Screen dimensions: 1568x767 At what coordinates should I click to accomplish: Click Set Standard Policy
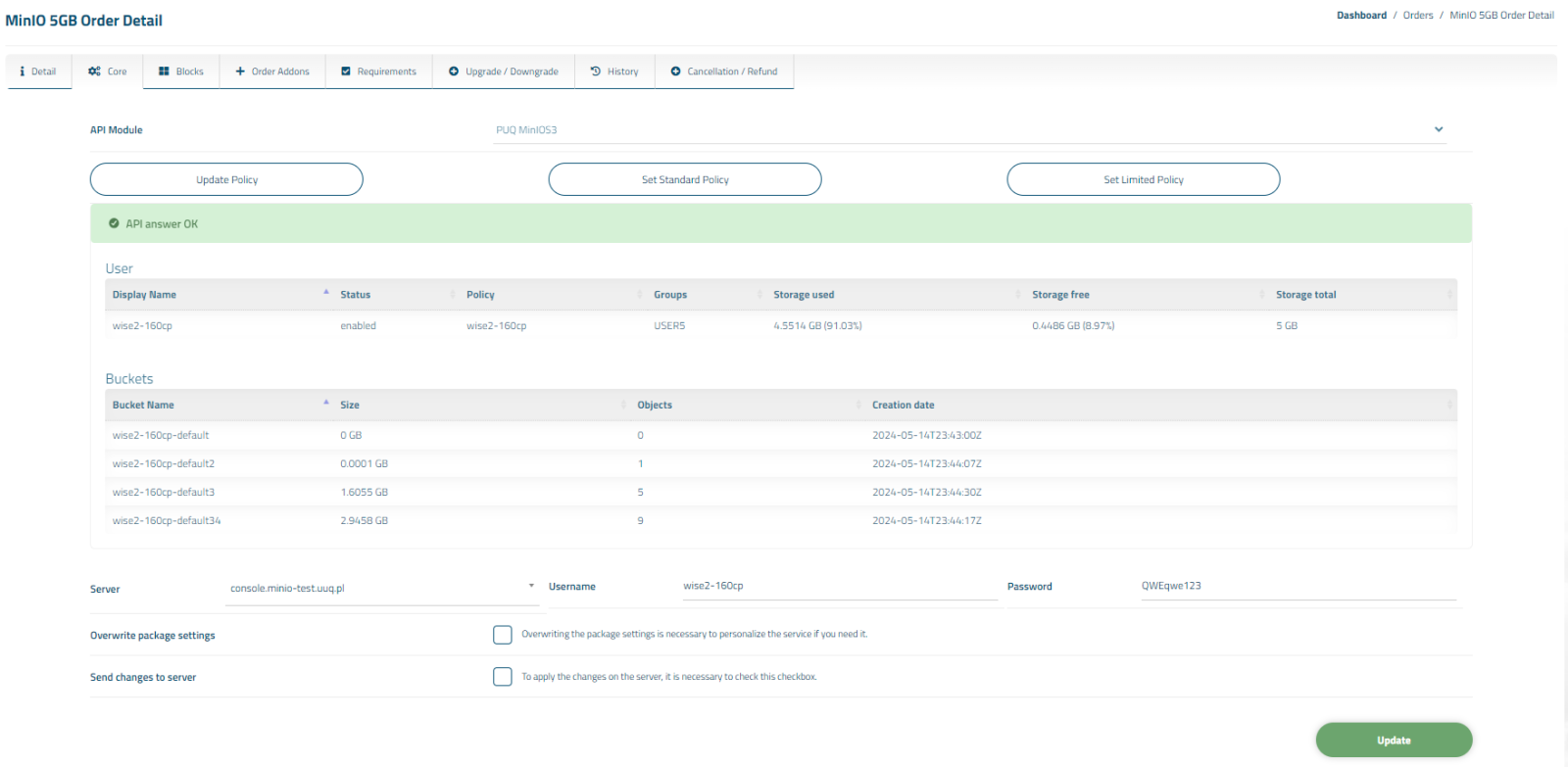[x=685, y=179]
